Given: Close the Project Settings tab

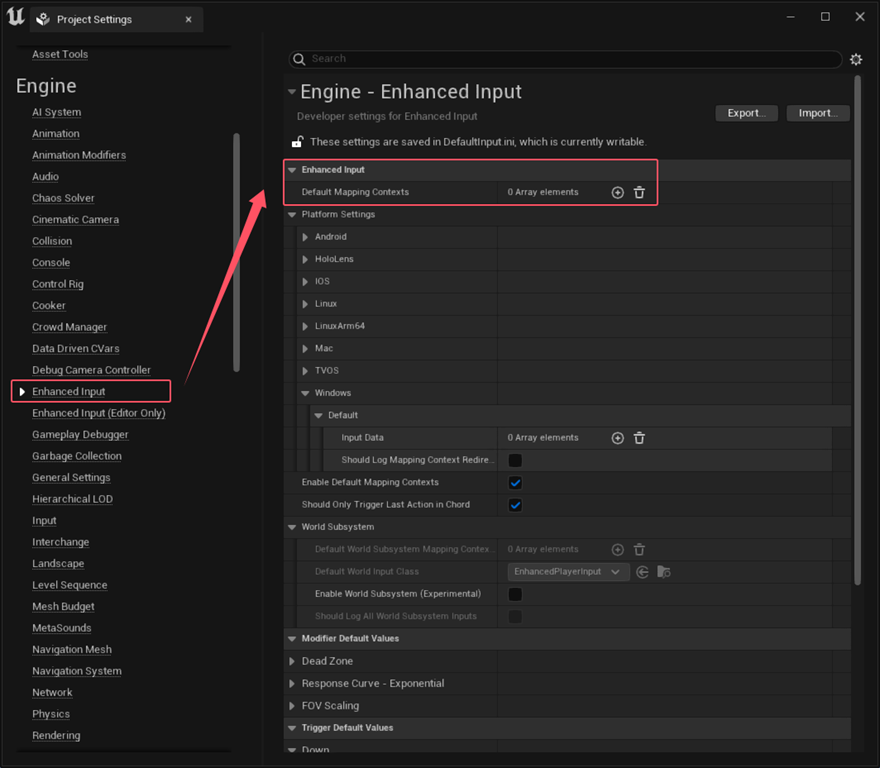Looking at the screenshot, I should tap(189, 20).
